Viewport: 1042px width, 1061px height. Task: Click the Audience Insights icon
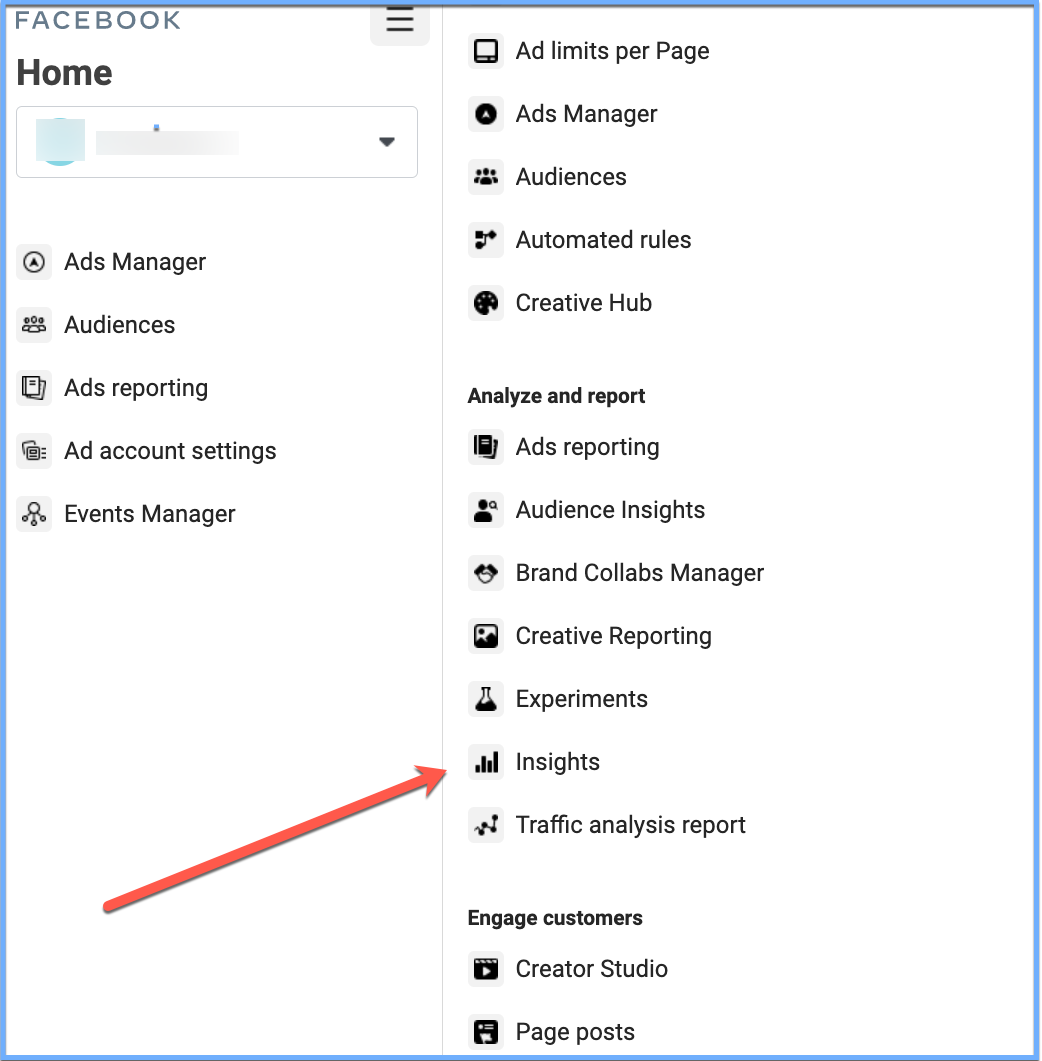(x=486, y=510)
